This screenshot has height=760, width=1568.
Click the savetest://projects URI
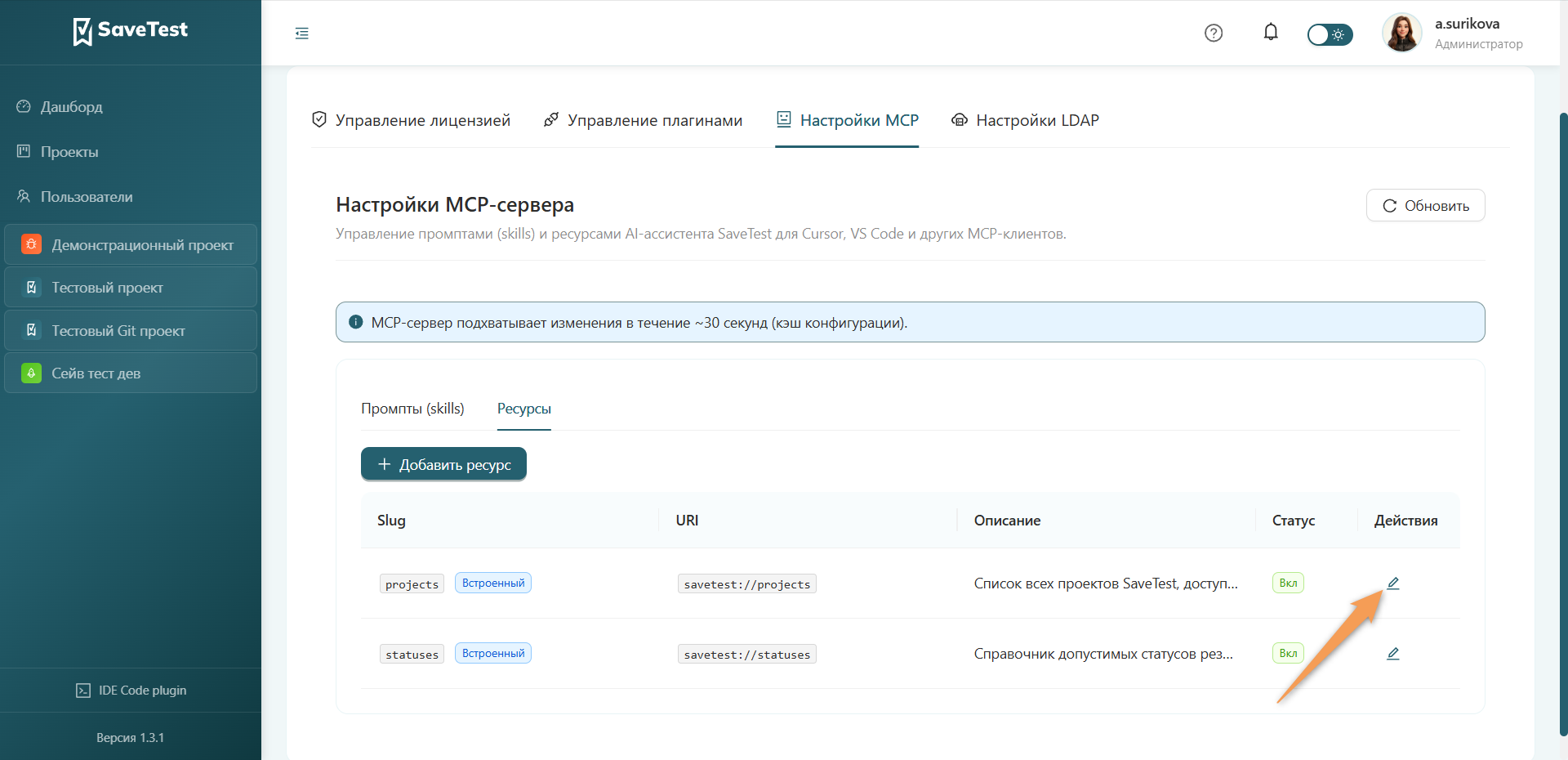tap(747, 584)
